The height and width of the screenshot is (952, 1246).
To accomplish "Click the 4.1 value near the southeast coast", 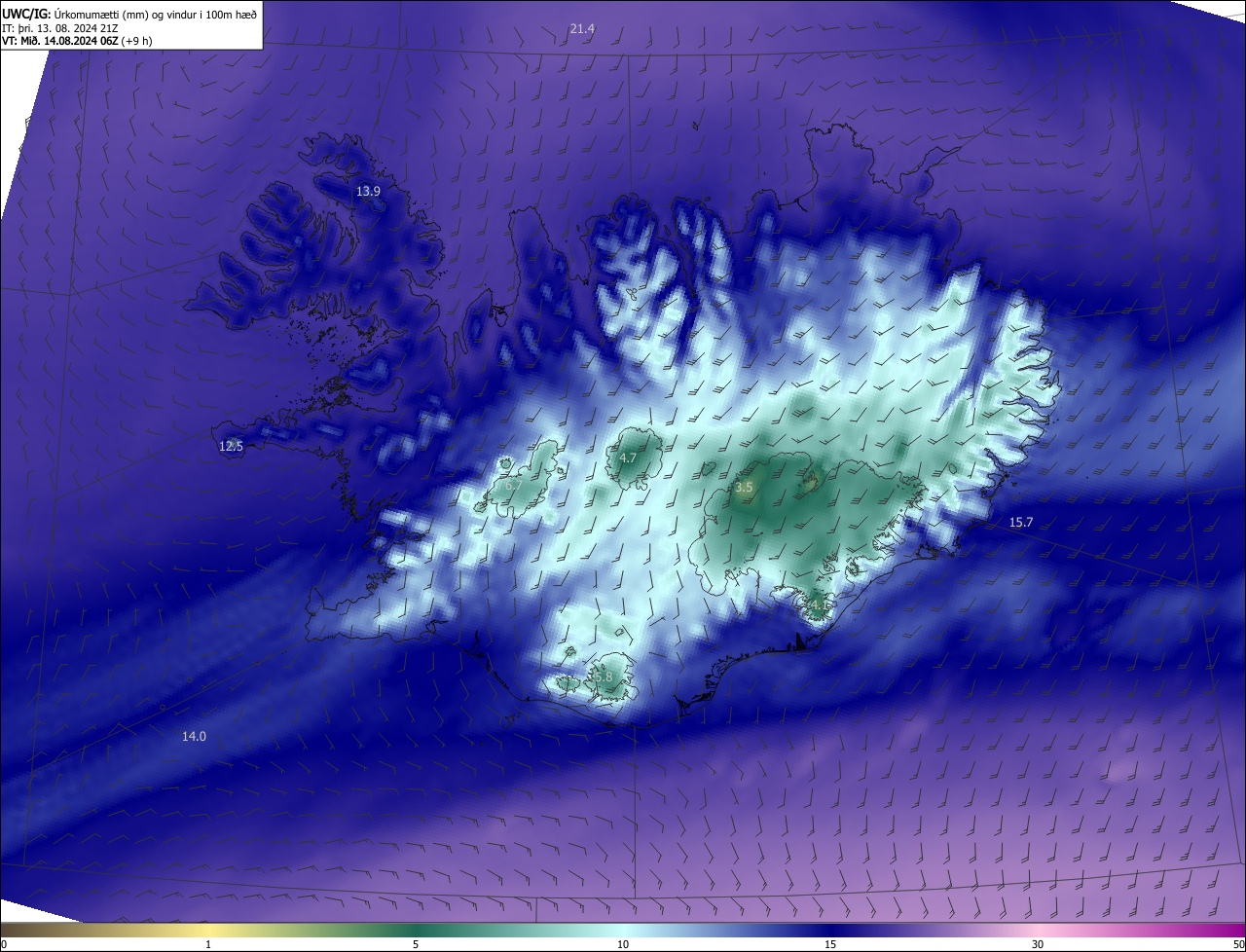I will [x=820, y=604].
